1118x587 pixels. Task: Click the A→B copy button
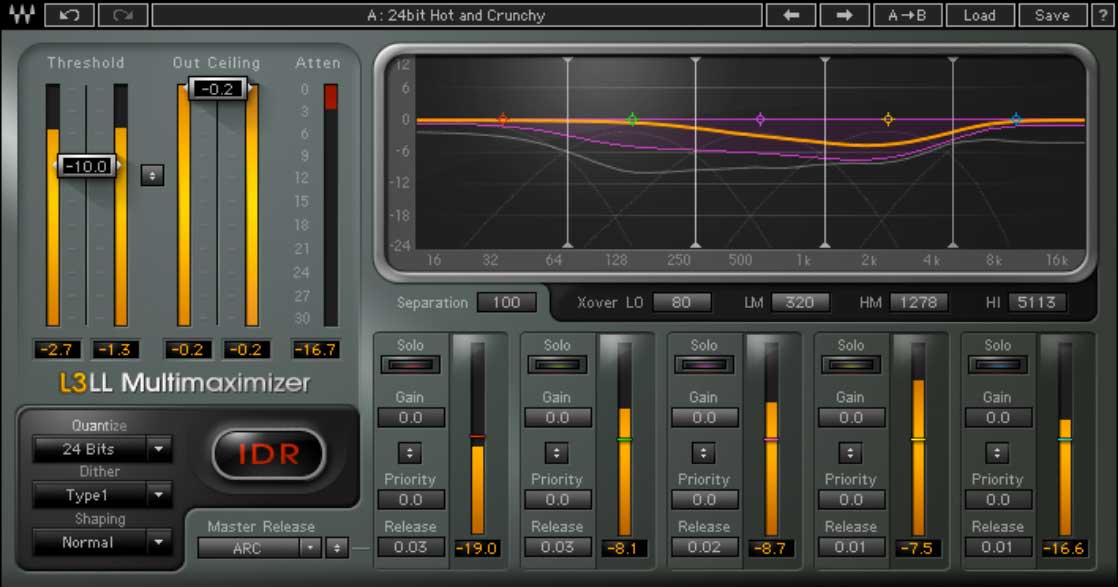pos(900,15)
